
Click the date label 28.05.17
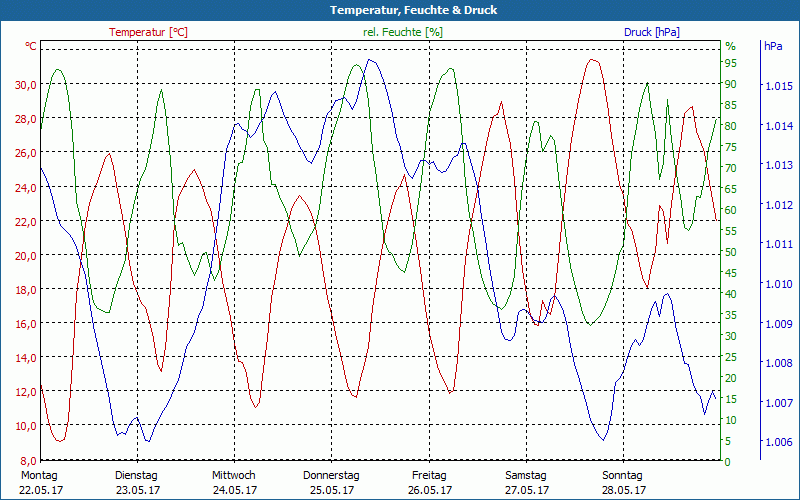coord(622,490)
